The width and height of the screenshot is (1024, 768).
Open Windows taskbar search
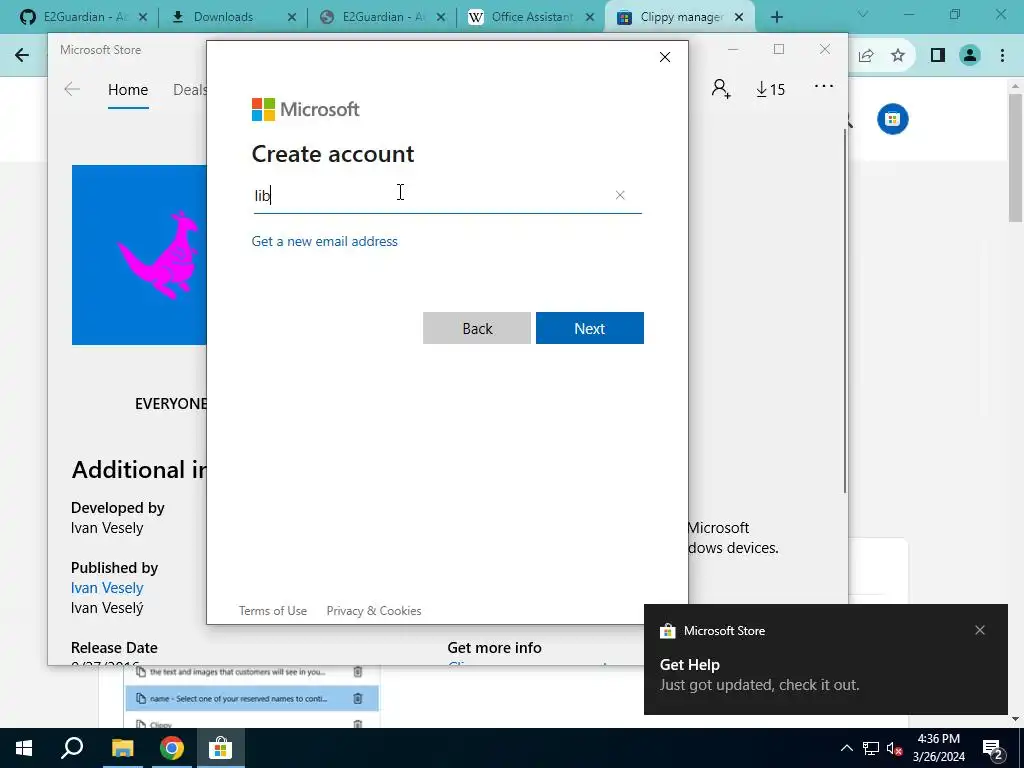pos(72,748)
